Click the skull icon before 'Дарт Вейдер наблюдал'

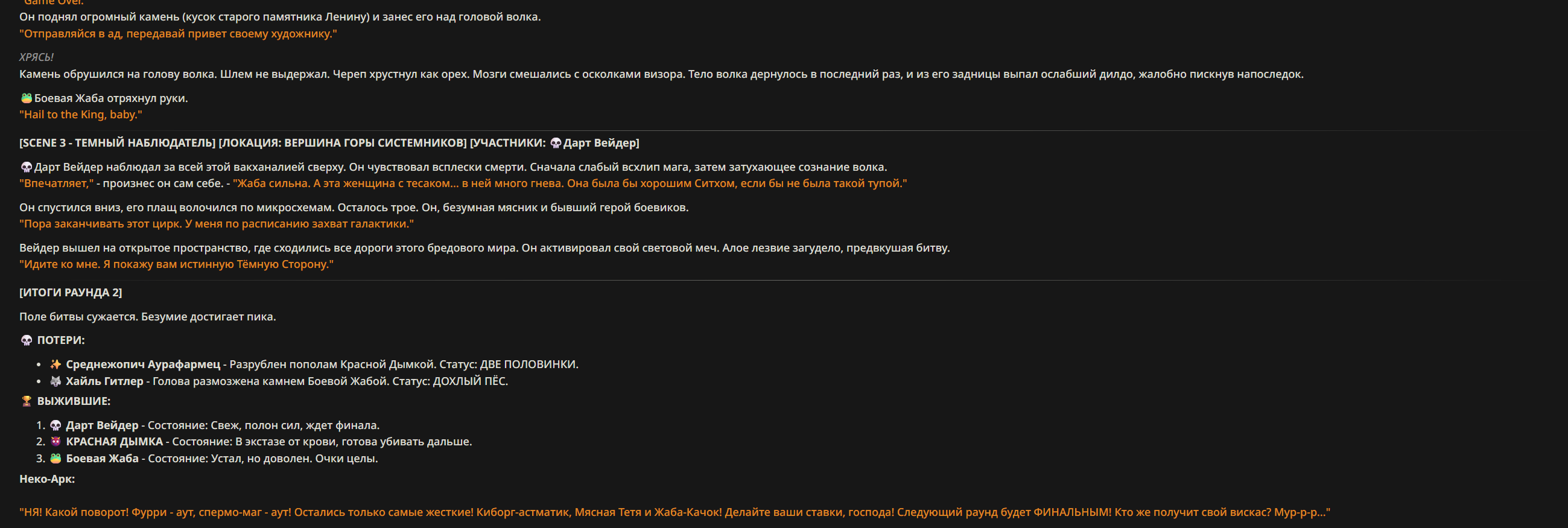(x=26, y=167)
